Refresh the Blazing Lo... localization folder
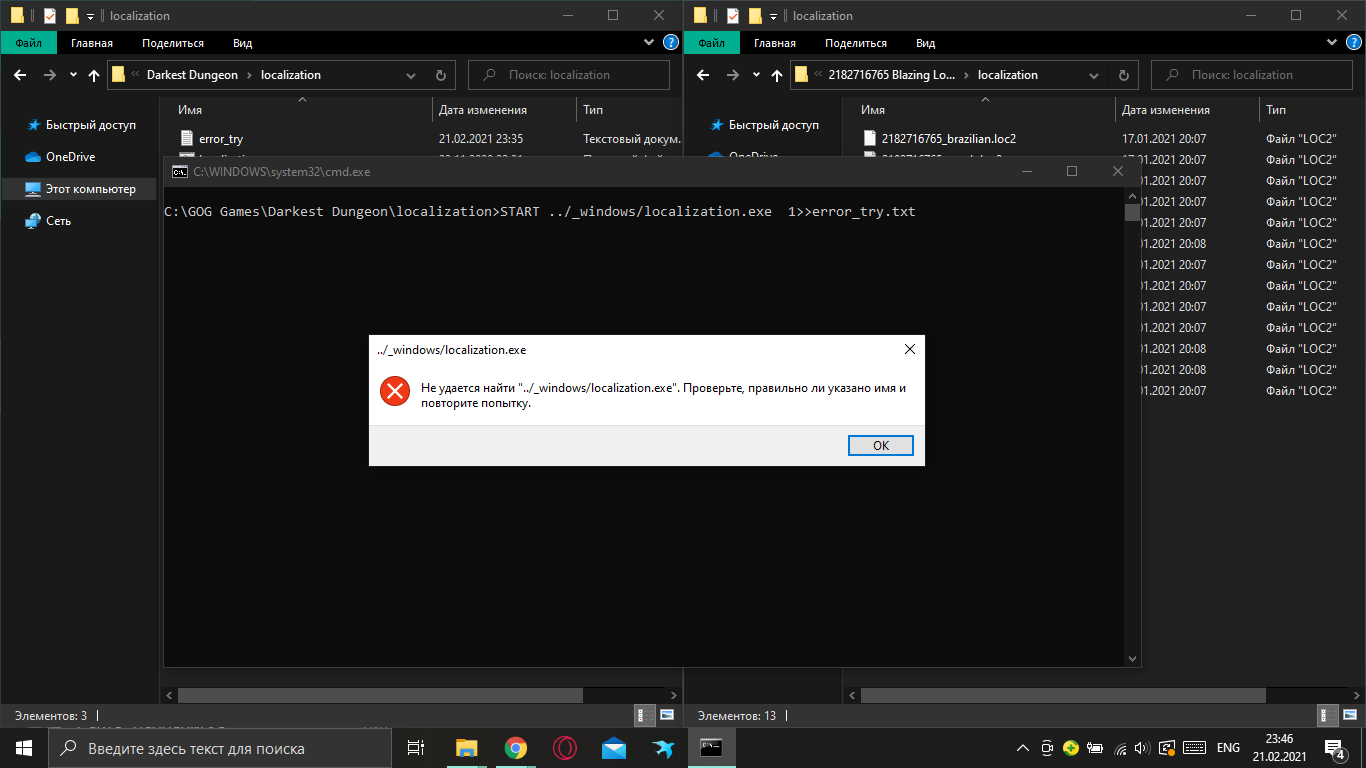The height and width of the screenshot is (768, 1366). click(x=1124, y=75)
